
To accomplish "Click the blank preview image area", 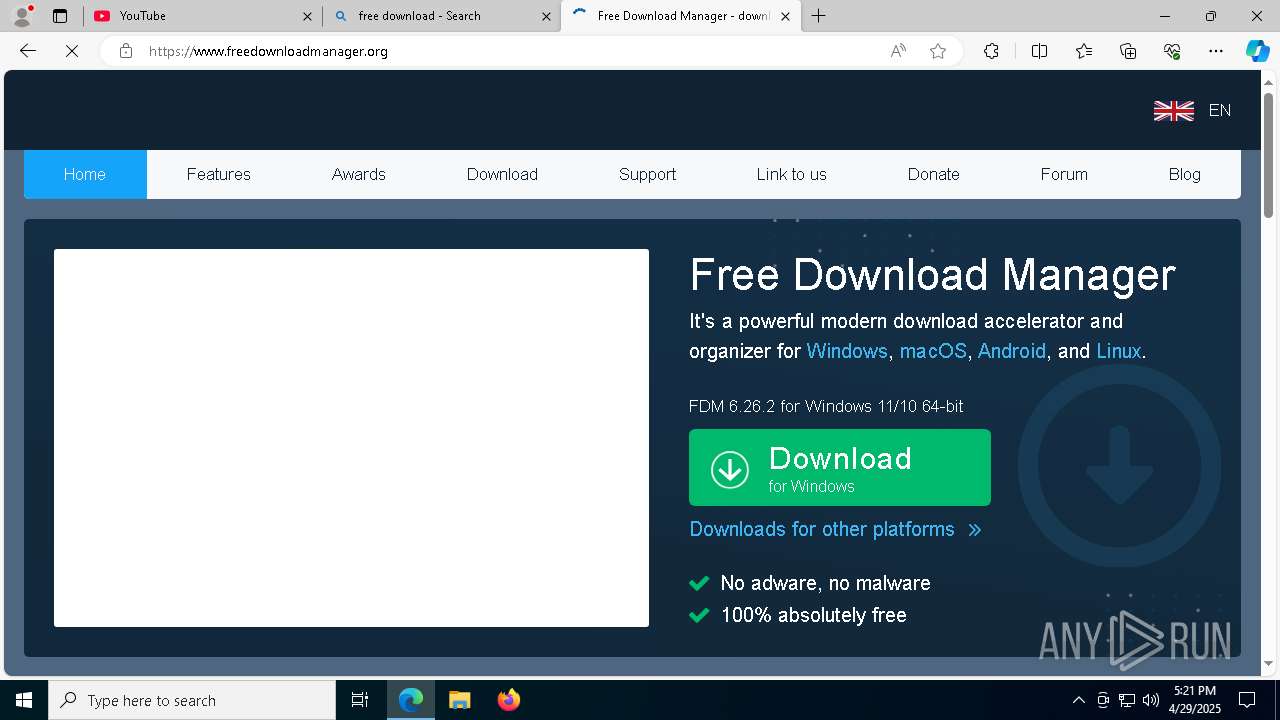I will tap(351, 438).
